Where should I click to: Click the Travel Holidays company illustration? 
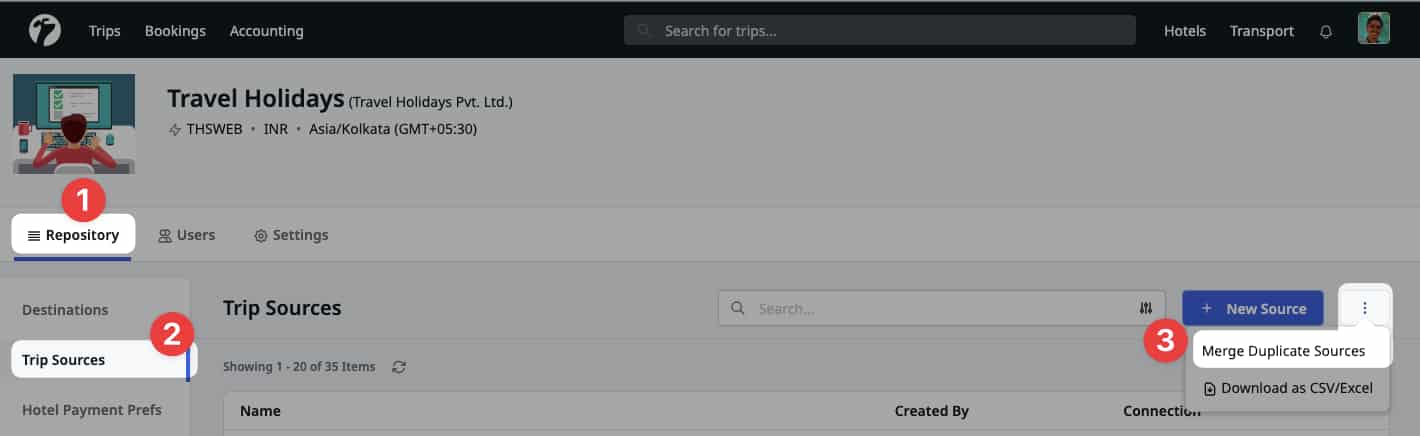[x=74, y=123]
